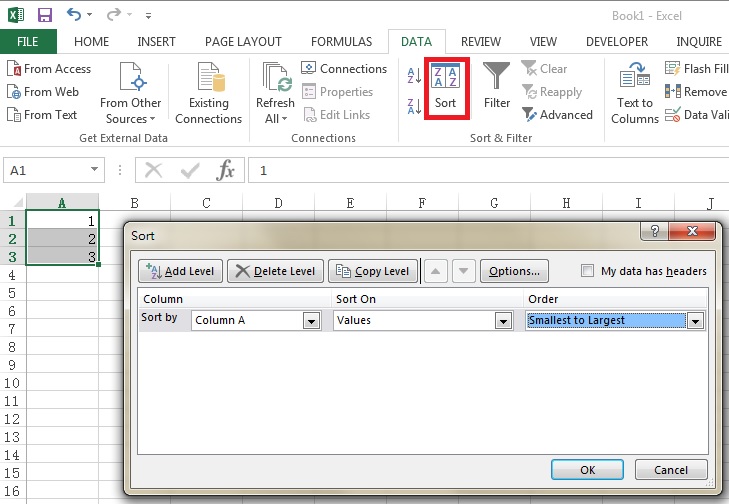The image size is (729, 504).
Task: Go to the REVIEW tab
Action: tap(481, 42)
